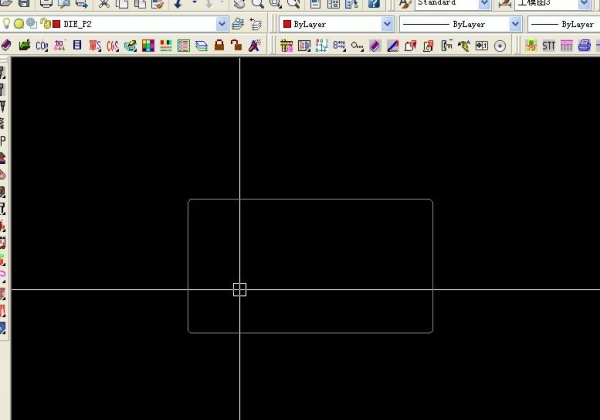The width and height of the screenshot is (600, 420).
Task: Open the ByLayer color control dropdown
Action: tap(387, 24)
